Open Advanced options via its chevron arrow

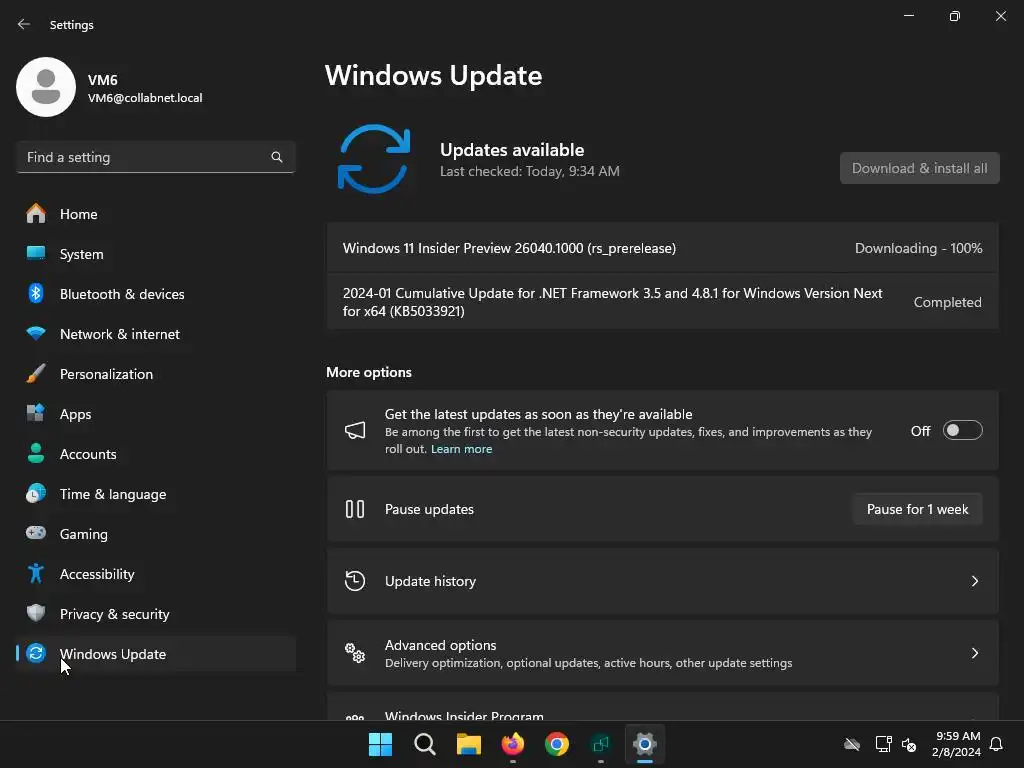(974, 652)
